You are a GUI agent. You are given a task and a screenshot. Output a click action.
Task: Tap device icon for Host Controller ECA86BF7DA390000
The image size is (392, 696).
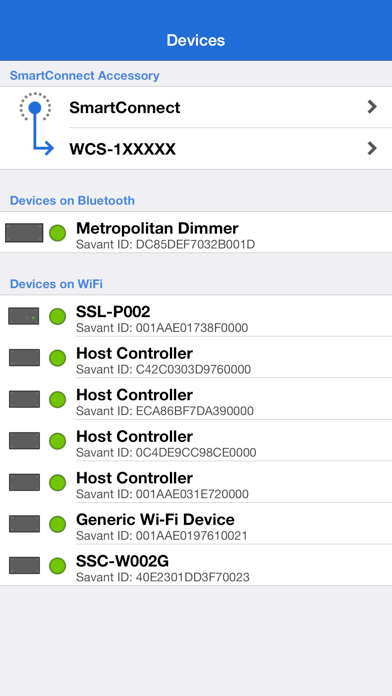tap(24, 399)
